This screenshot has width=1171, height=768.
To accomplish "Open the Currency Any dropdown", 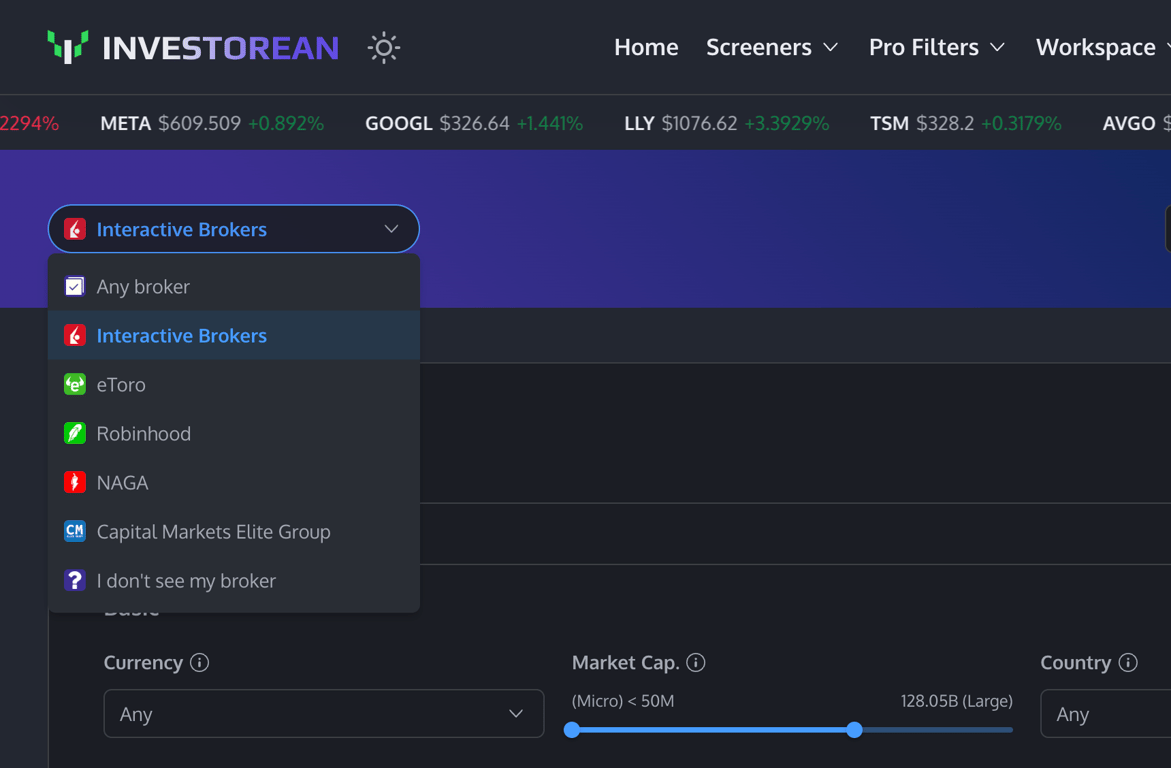I will [324, 713].
